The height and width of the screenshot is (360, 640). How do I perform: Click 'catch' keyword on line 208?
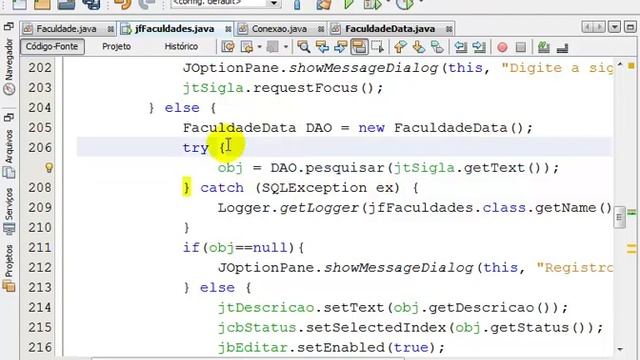pos(222,188)
